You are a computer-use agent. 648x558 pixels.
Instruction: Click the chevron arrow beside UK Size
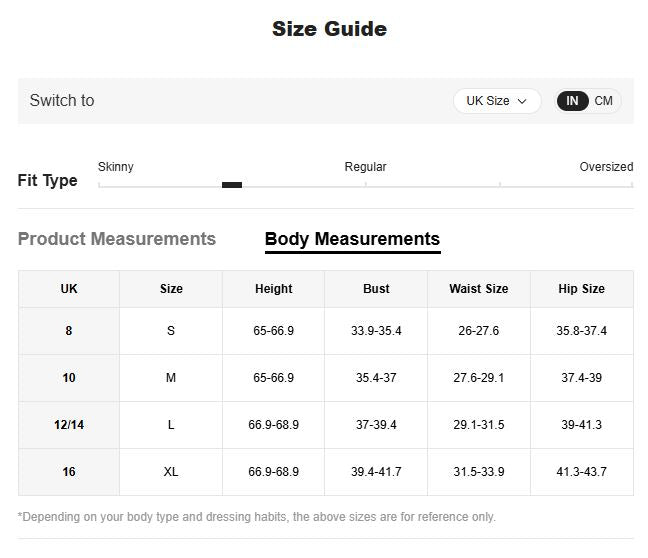[522, 101]
